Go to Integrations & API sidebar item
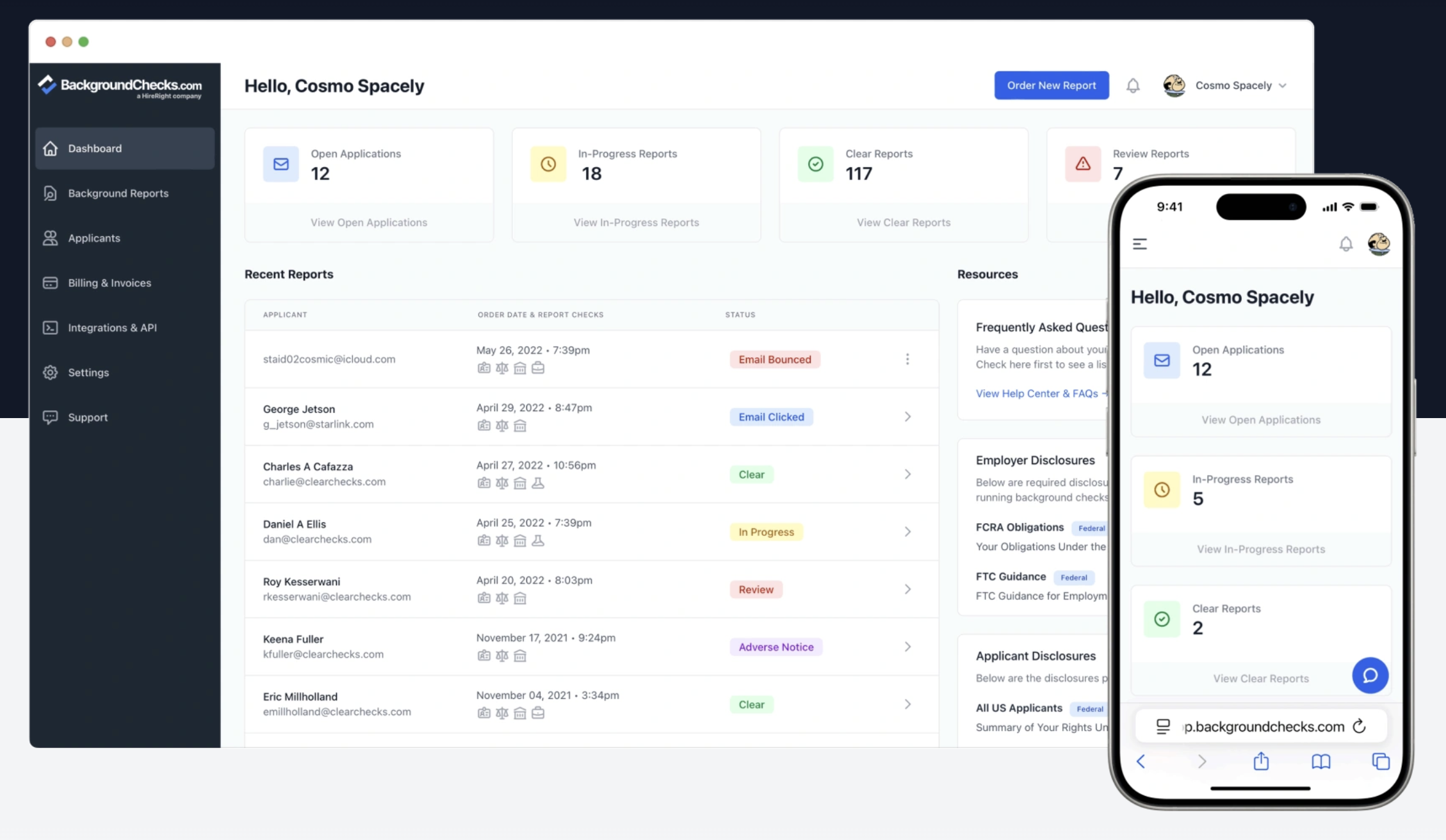 112,328
